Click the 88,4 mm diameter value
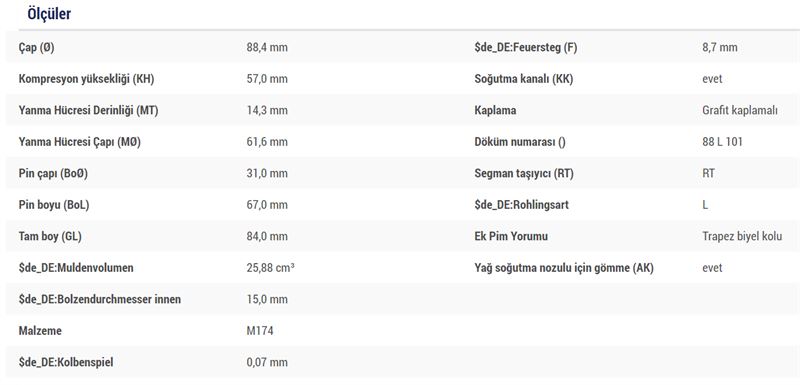 pos(267,47)
